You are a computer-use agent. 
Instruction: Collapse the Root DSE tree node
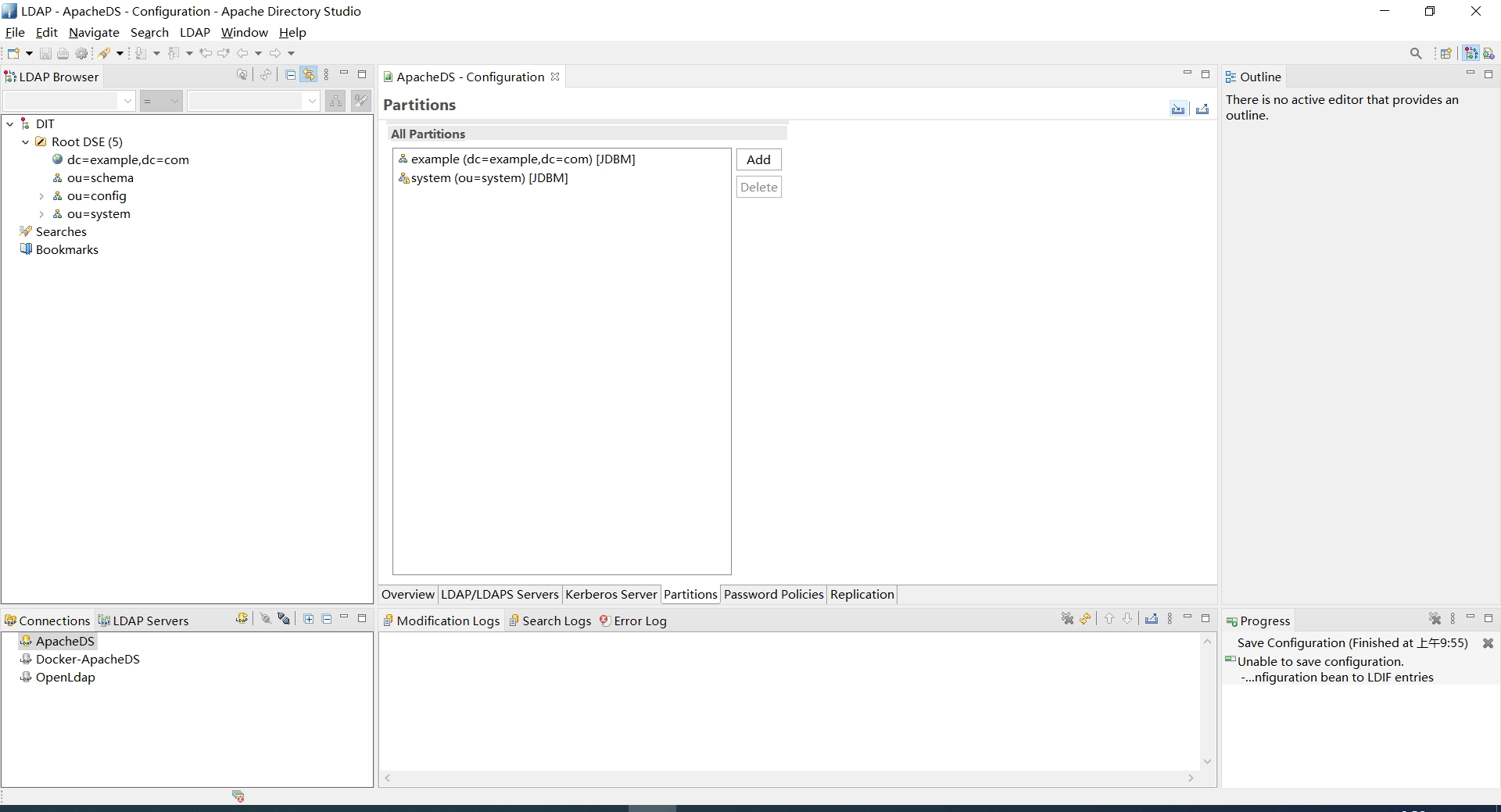pyautogui.click(x=26, y=142)
